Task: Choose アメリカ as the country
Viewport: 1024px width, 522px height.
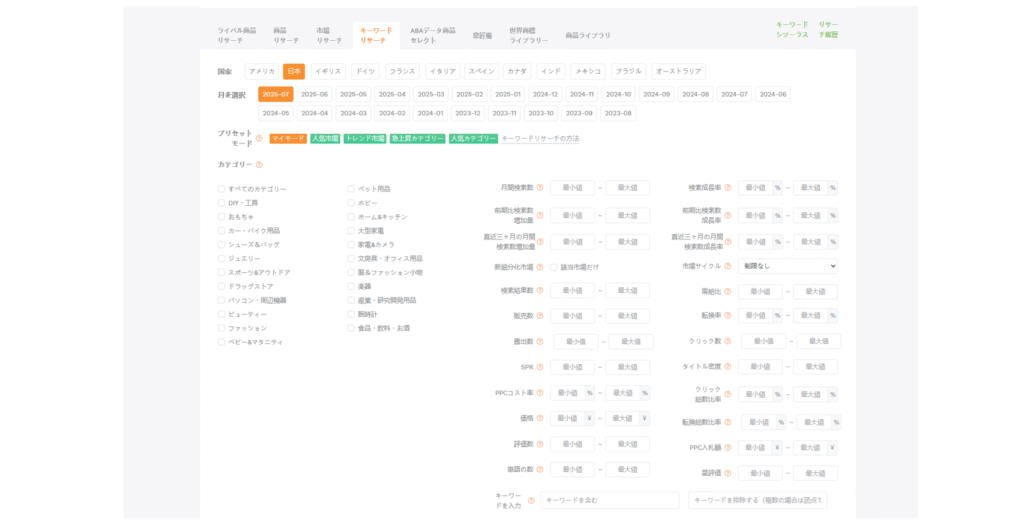Action: click(x=261, y=72)
